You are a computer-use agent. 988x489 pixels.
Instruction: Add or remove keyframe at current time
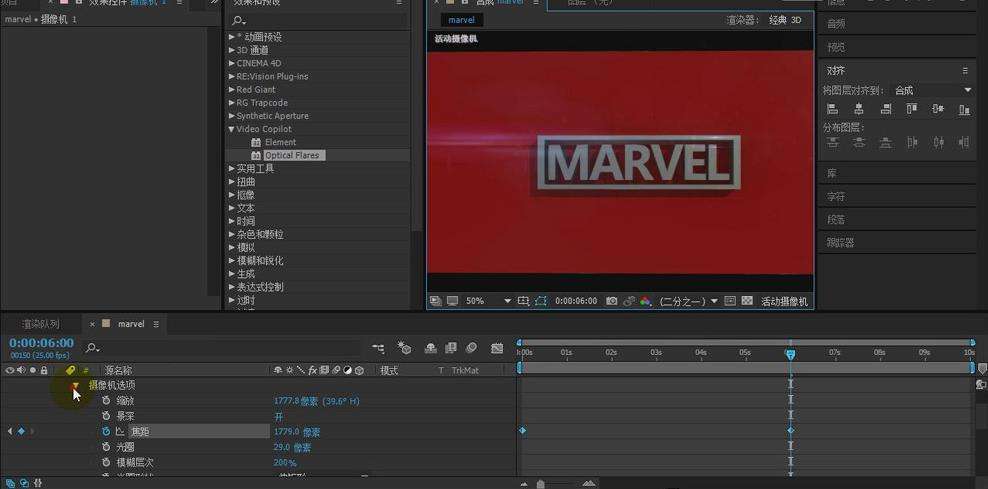21,432
